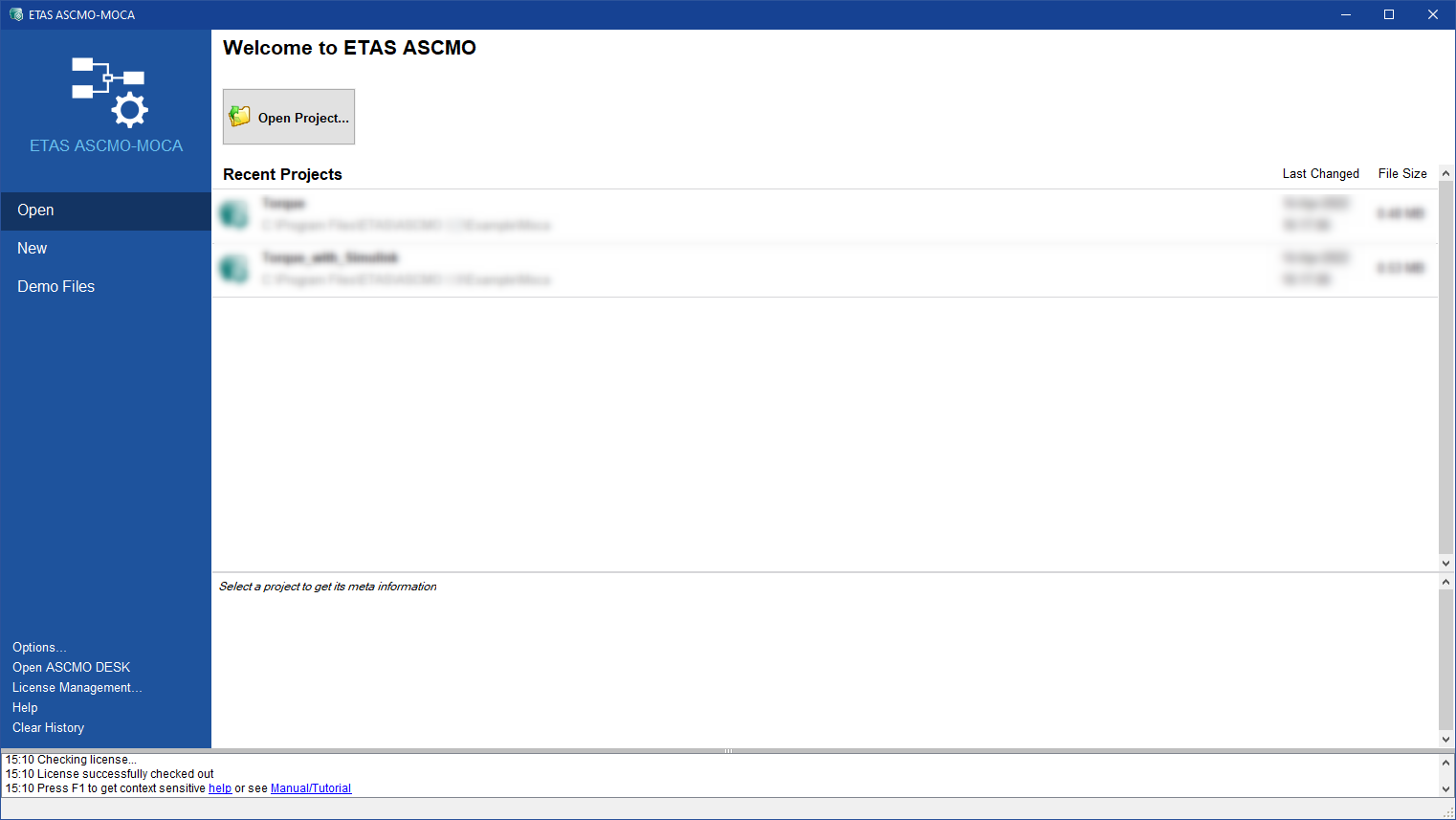Screen dimensions: 1456x820
Task: Click the ETAS ASCMO-MOCA logo icon
Action: tap(109, 92)
